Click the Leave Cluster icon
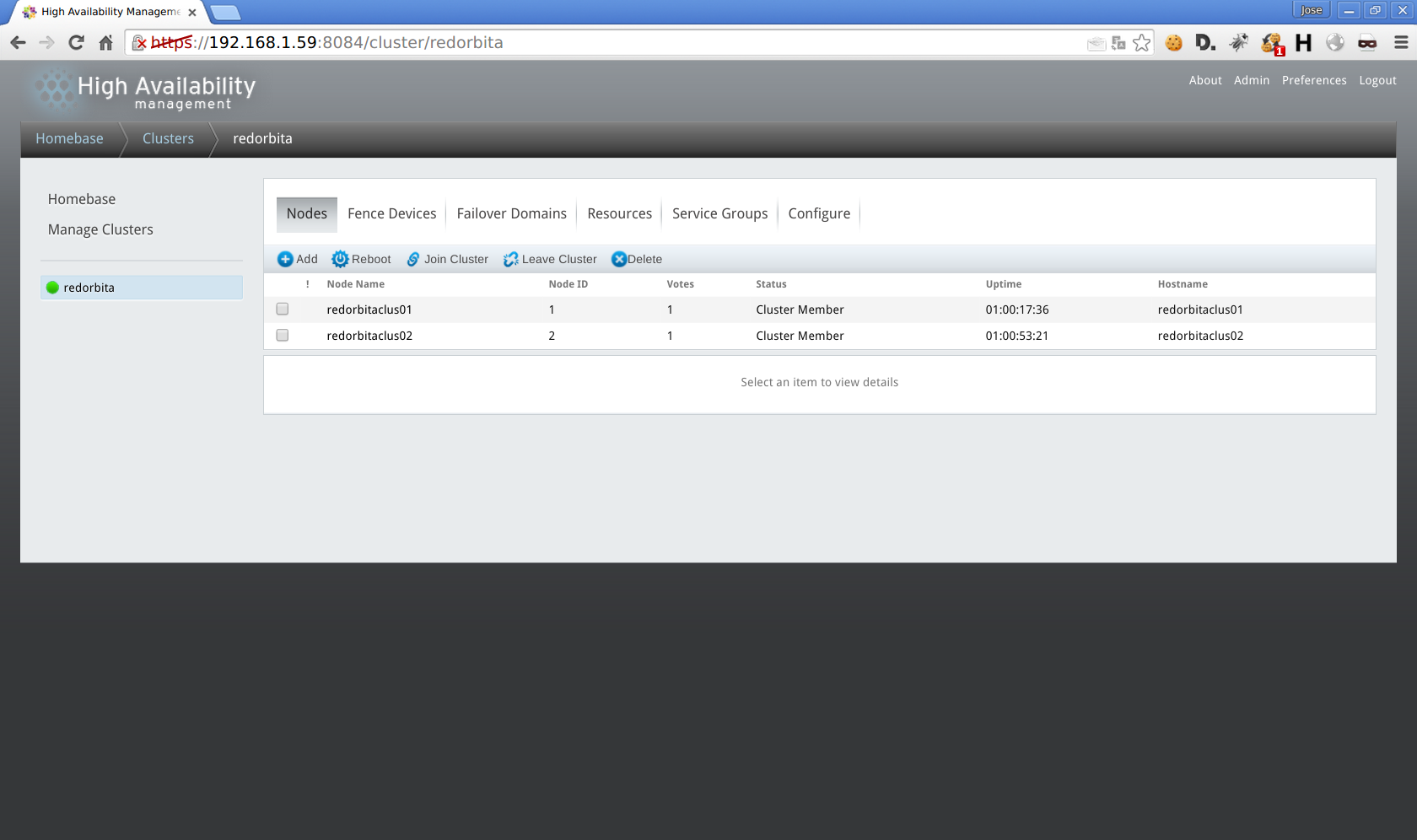The image size is (1417, 840). pyautogui.click(x=511, y=259)
